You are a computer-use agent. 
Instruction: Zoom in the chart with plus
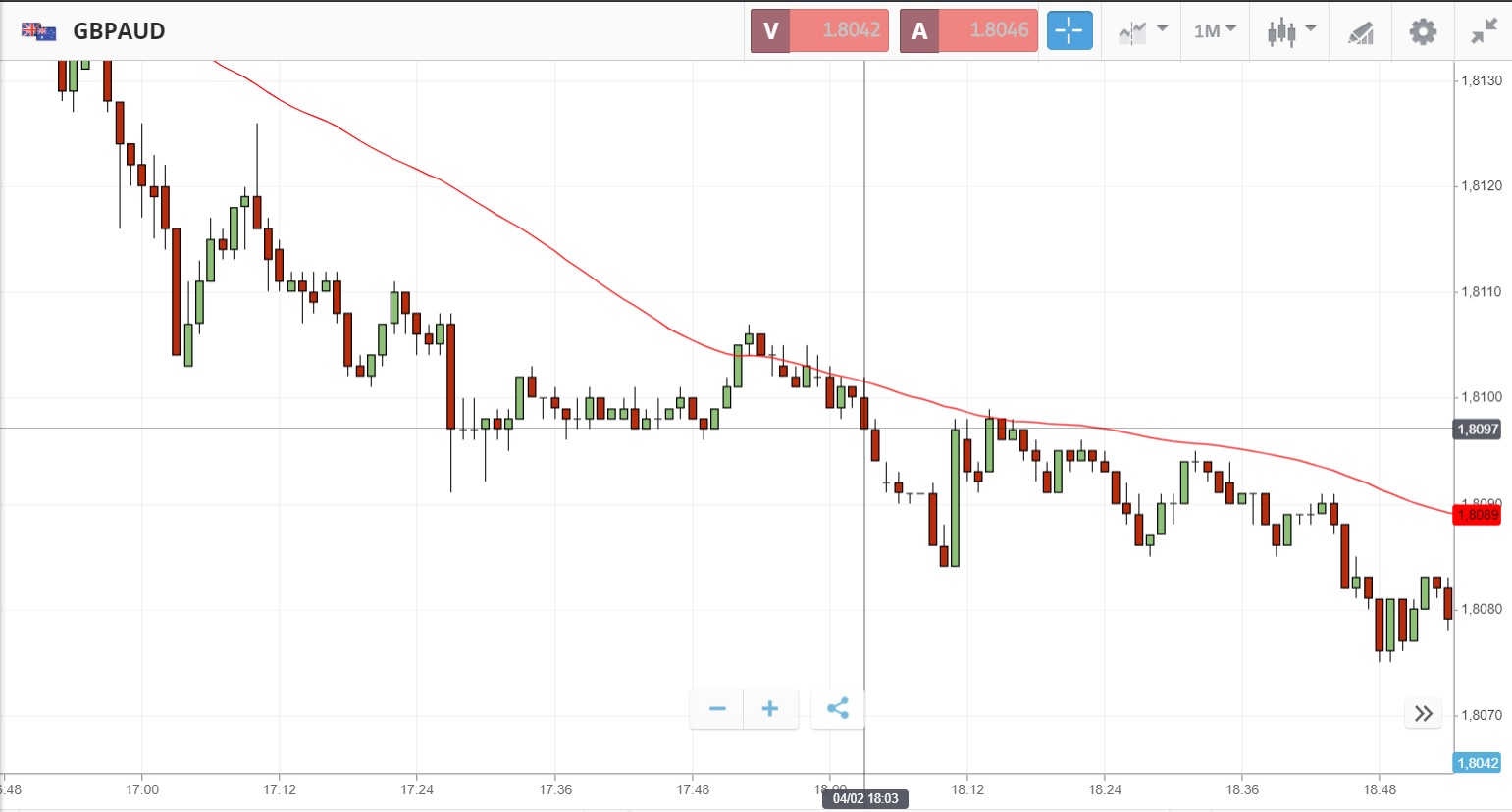(x=770, y=709)
